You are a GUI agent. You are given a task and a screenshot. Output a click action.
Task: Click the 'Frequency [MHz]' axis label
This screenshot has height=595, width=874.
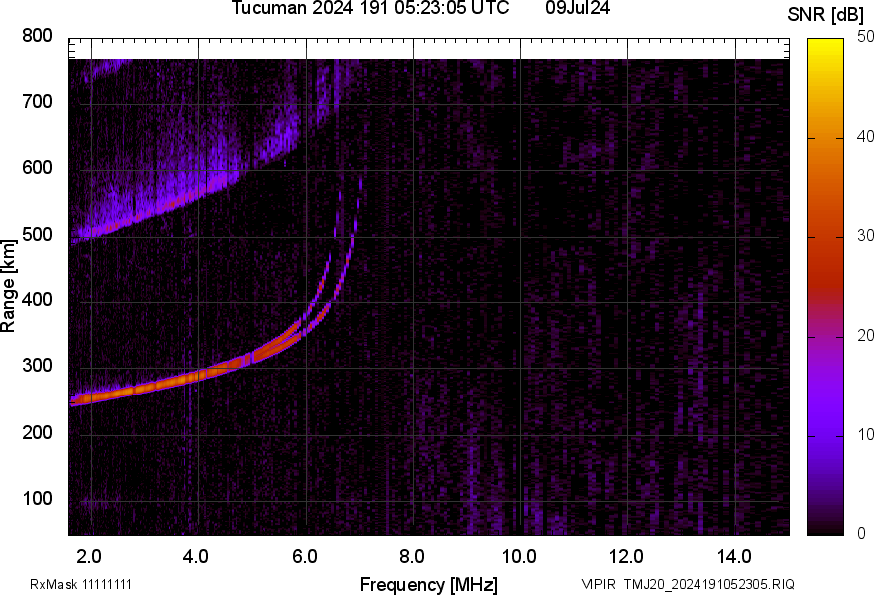point(429,585)
